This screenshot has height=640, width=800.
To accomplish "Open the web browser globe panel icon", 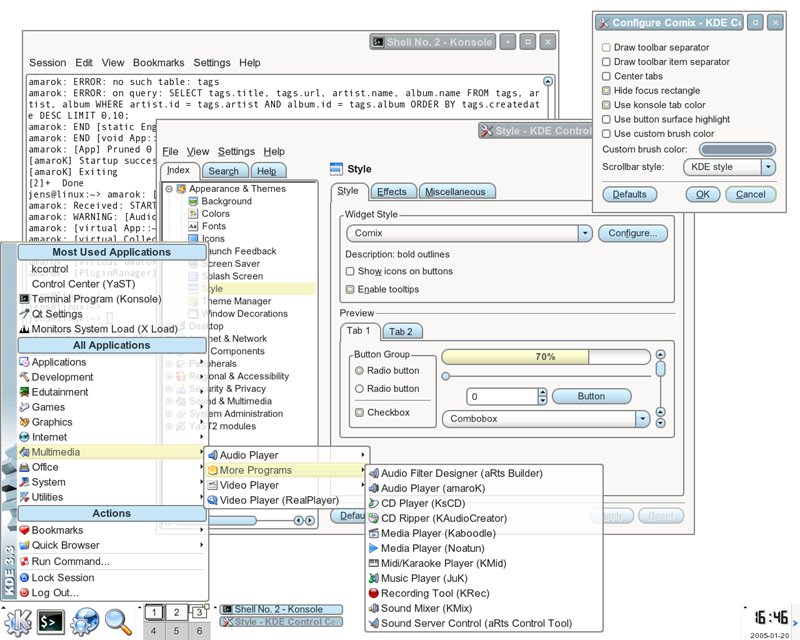I will [85, 622].
